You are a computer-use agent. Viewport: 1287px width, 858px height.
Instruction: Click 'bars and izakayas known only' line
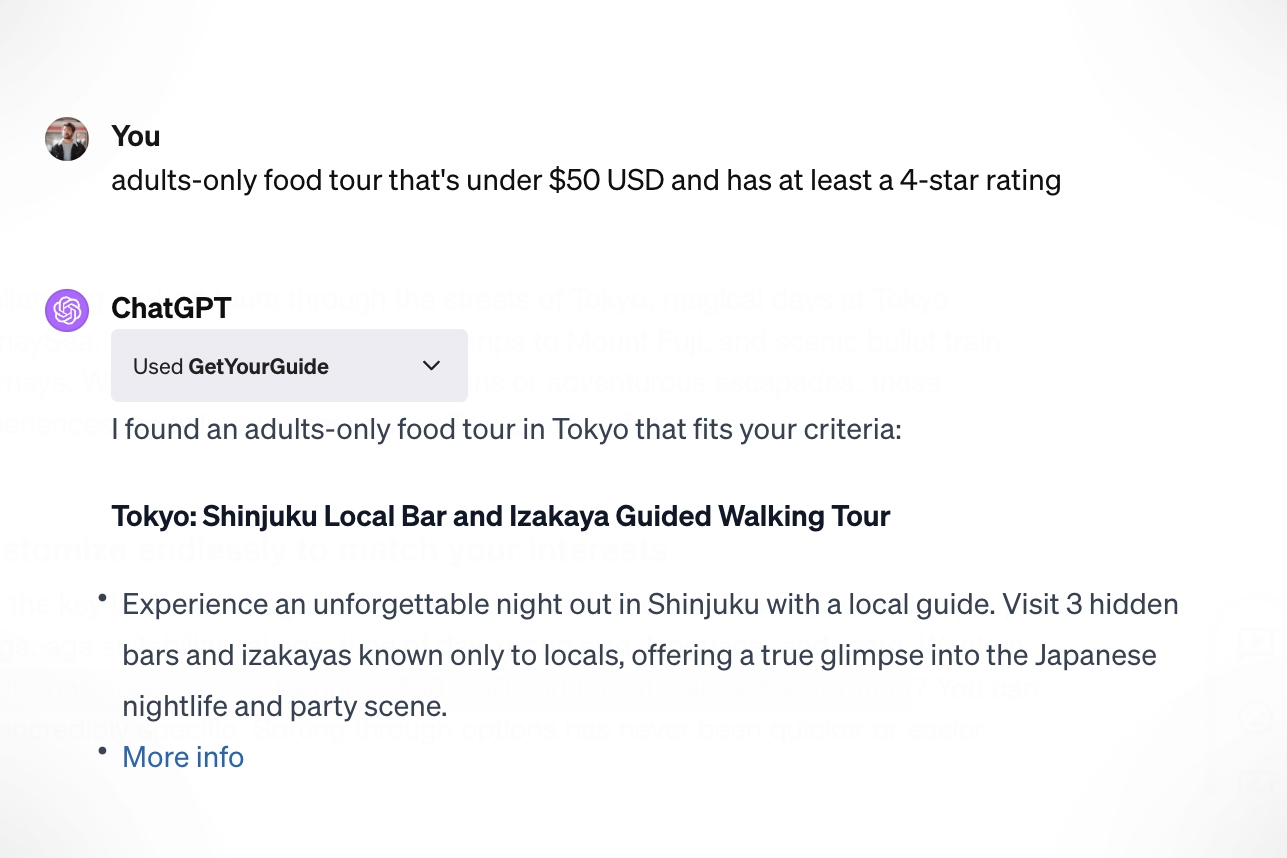(x=400, y=656)
